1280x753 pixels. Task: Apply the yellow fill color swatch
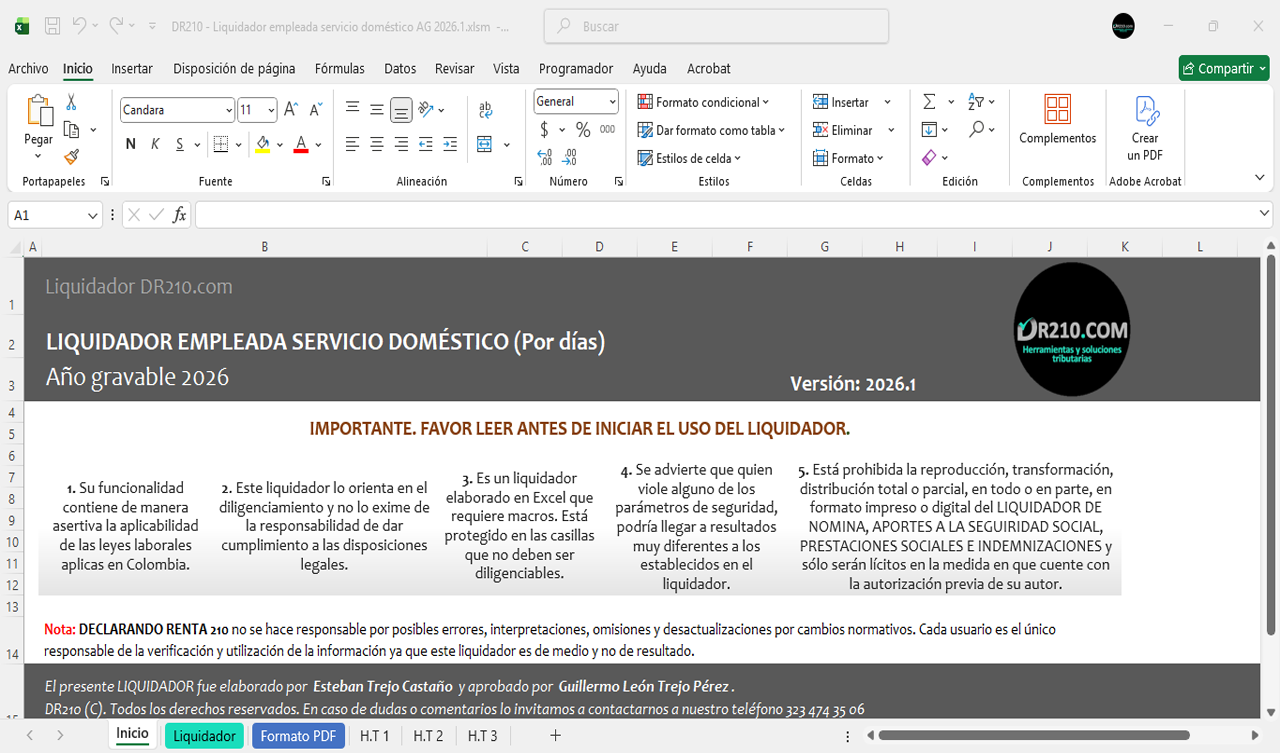pyautogui.click(x=262, y=144)
